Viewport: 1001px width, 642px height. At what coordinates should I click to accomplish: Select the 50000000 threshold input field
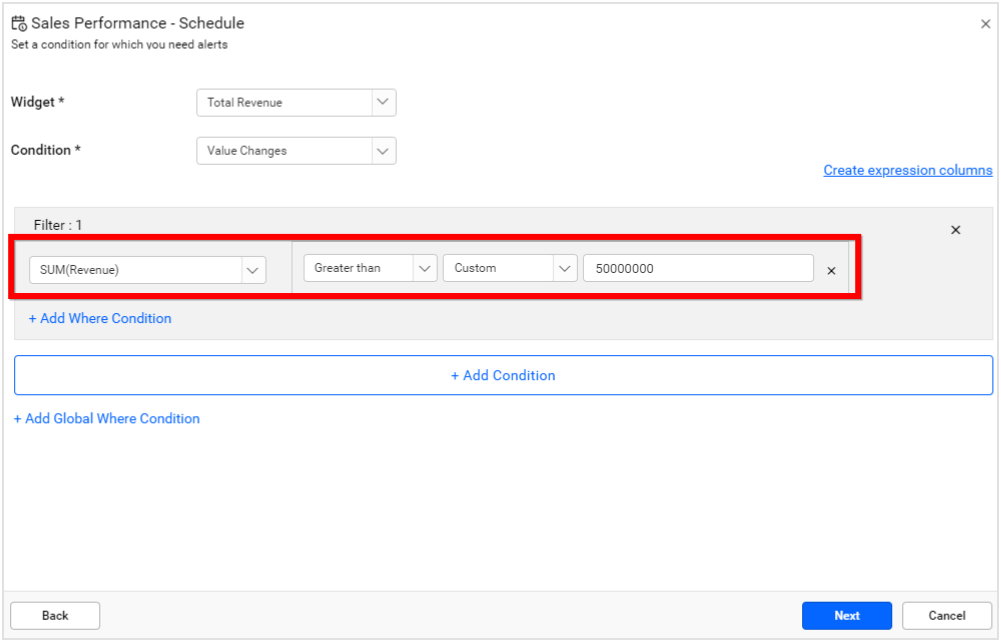point(700,267)
